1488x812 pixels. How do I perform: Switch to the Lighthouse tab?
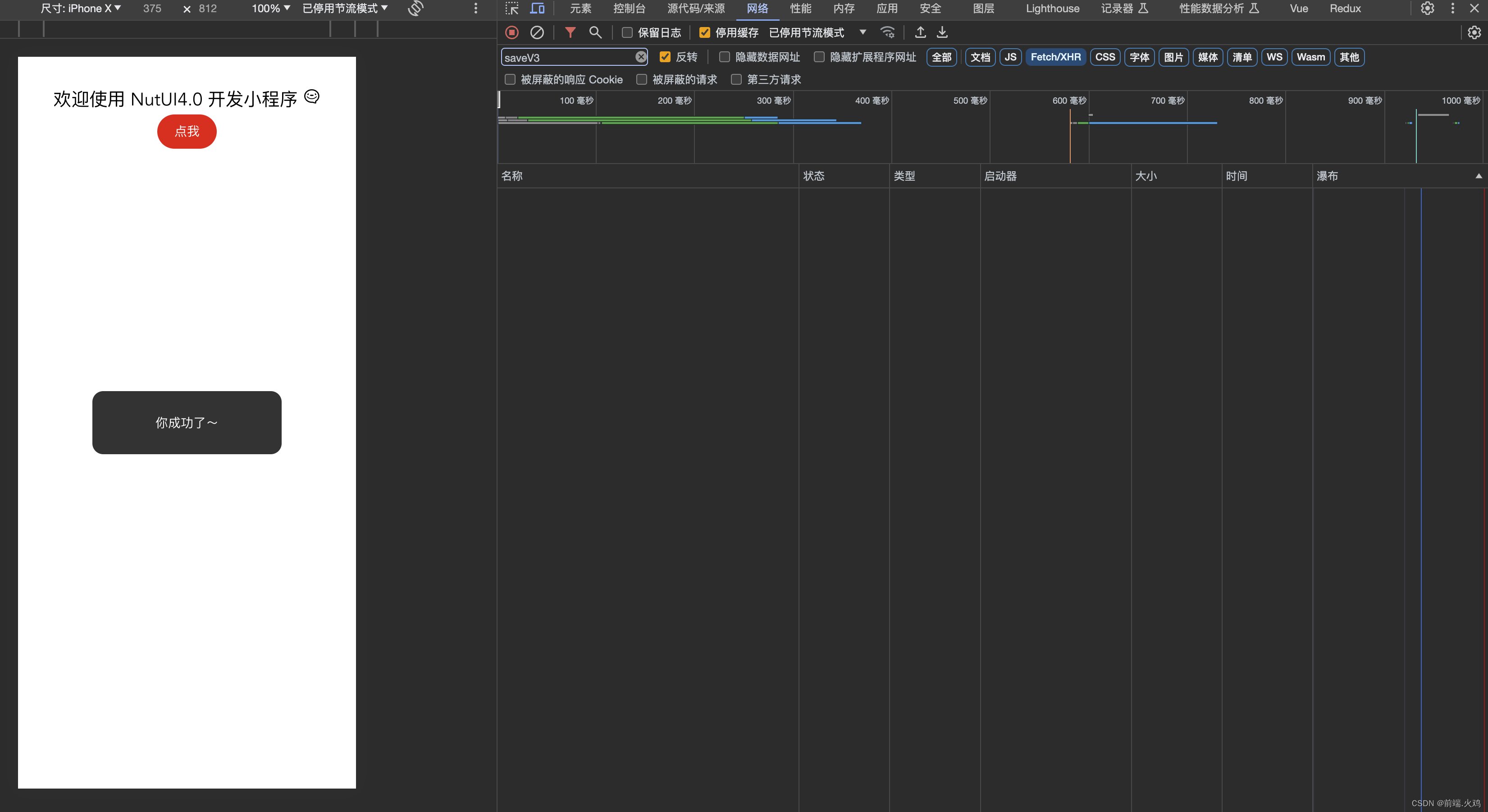click(1052, 9)
